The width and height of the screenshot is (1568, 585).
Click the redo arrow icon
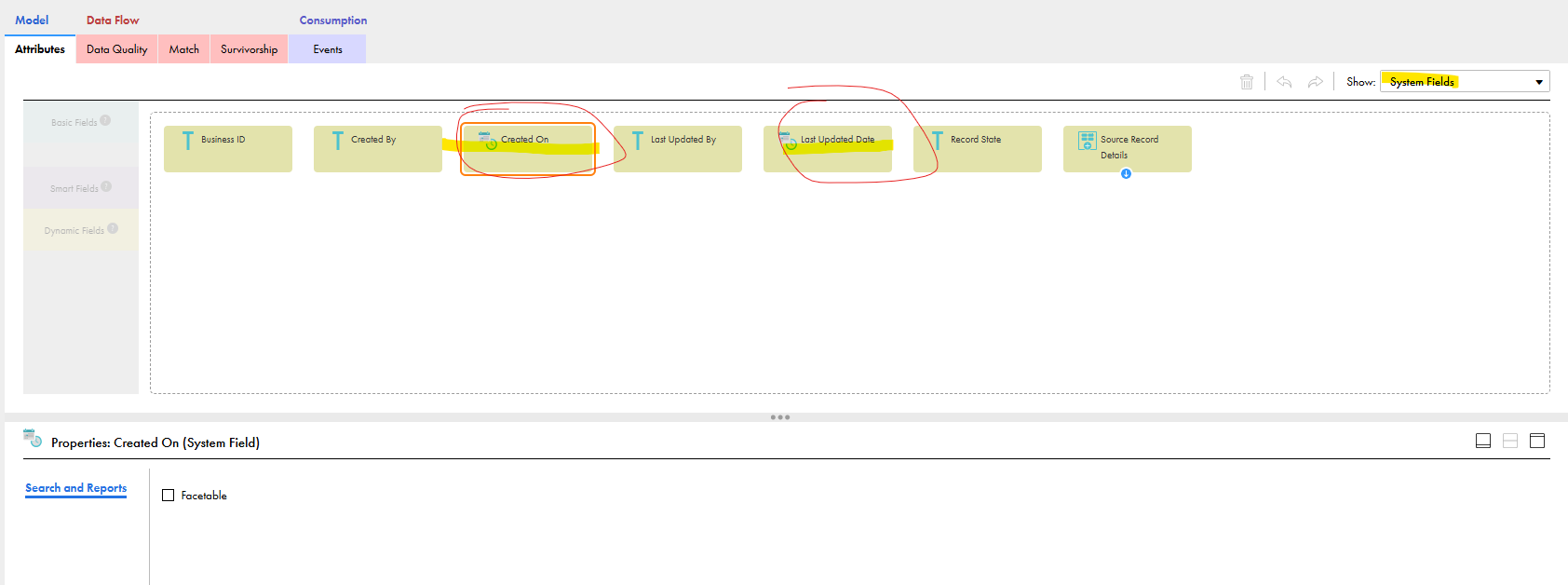[1316, 82]
